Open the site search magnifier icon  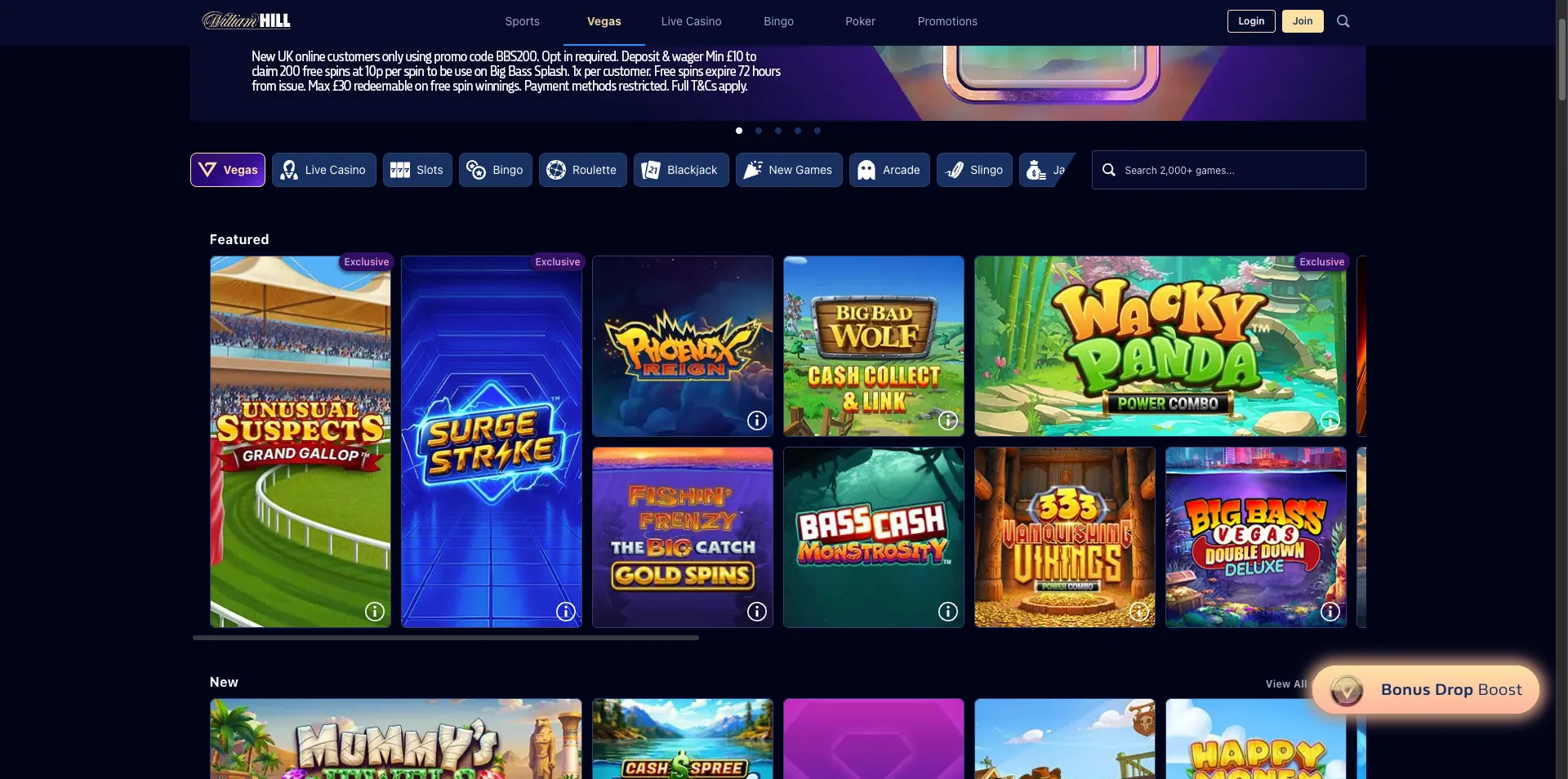[1342, 21]
